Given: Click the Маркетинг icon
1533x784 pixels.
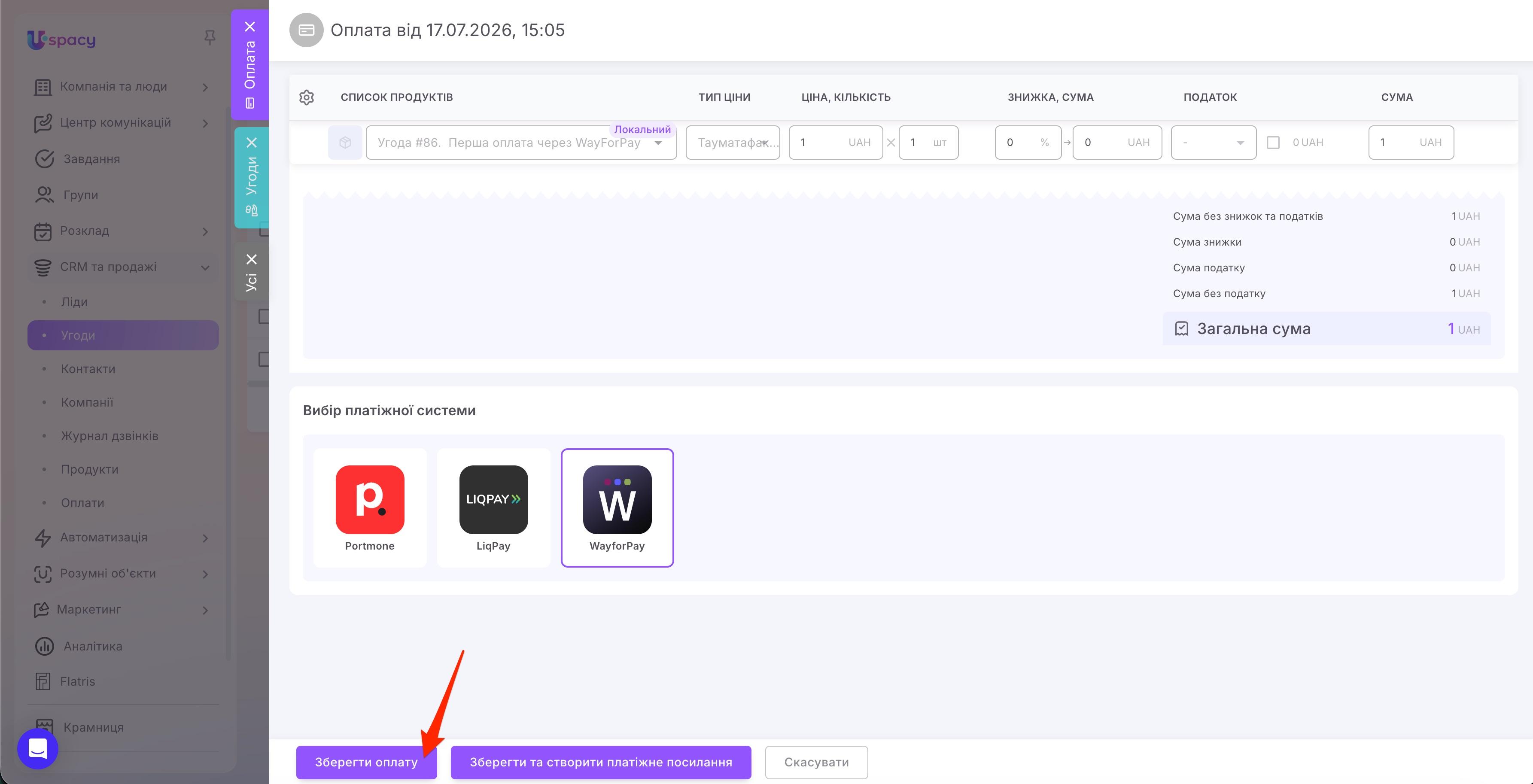Looking at the screenshot, I should [x=42, y=610].
